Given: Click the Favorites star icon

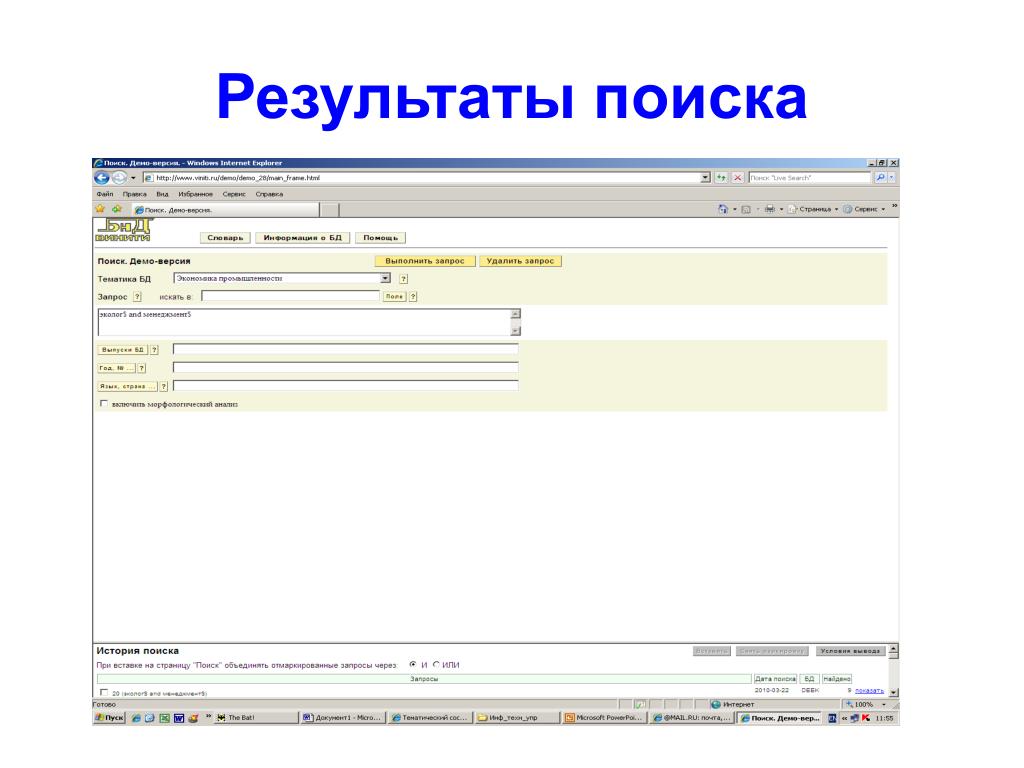Looking at the screenshot, I should coord(100,209).
